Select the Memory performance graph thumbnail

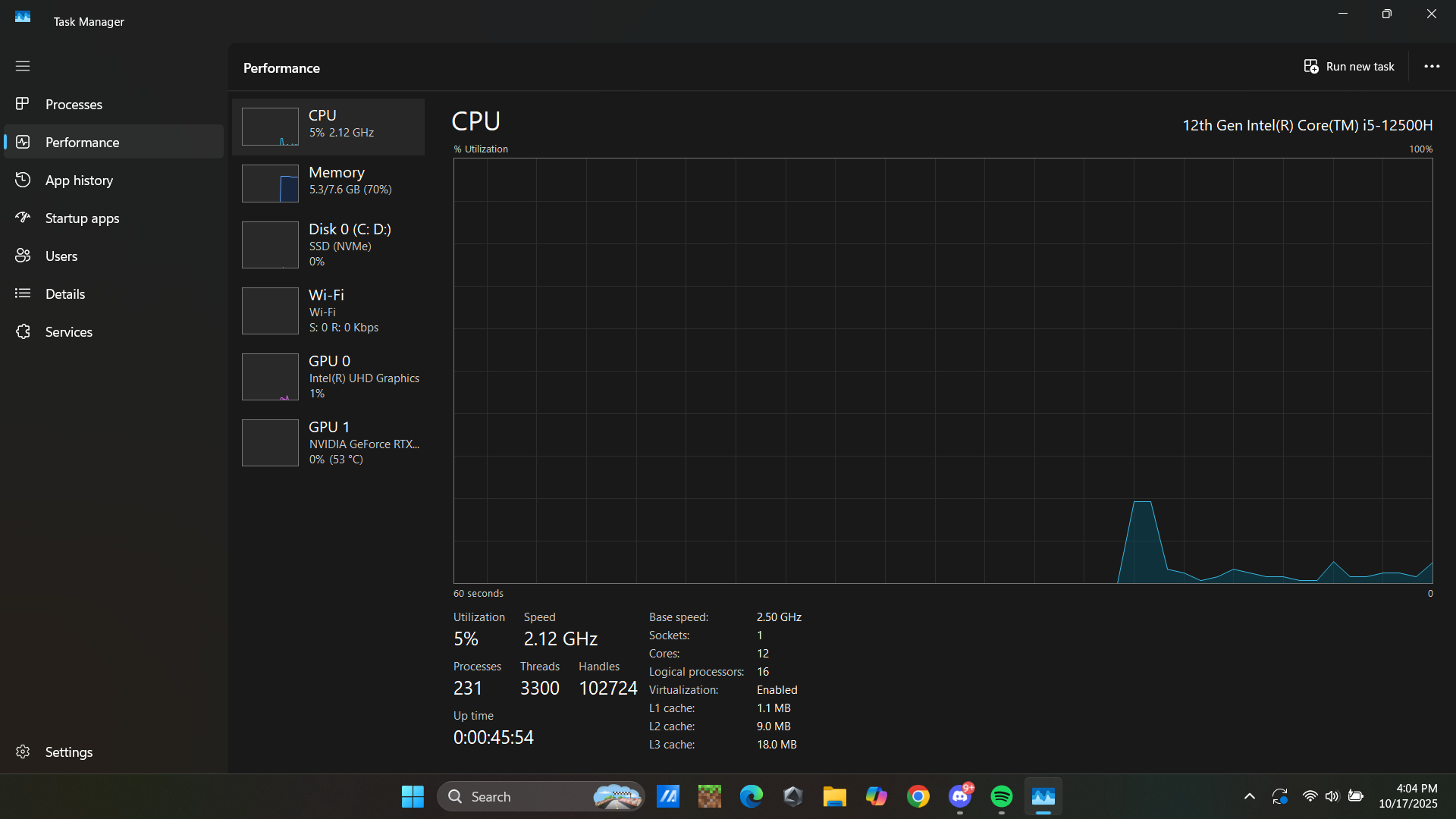(x=270, y=184)
